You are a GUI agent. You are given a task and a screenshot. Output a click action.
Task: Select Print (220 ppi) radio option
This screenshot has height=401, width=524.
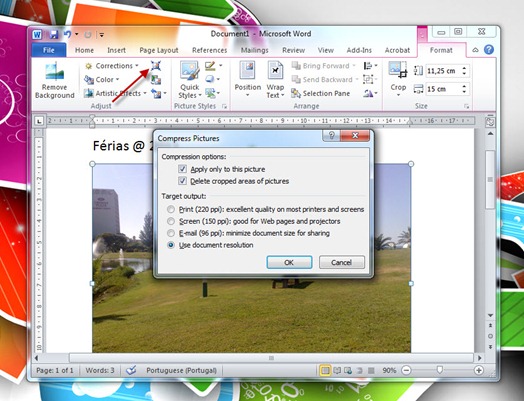[x=171, y=210]
